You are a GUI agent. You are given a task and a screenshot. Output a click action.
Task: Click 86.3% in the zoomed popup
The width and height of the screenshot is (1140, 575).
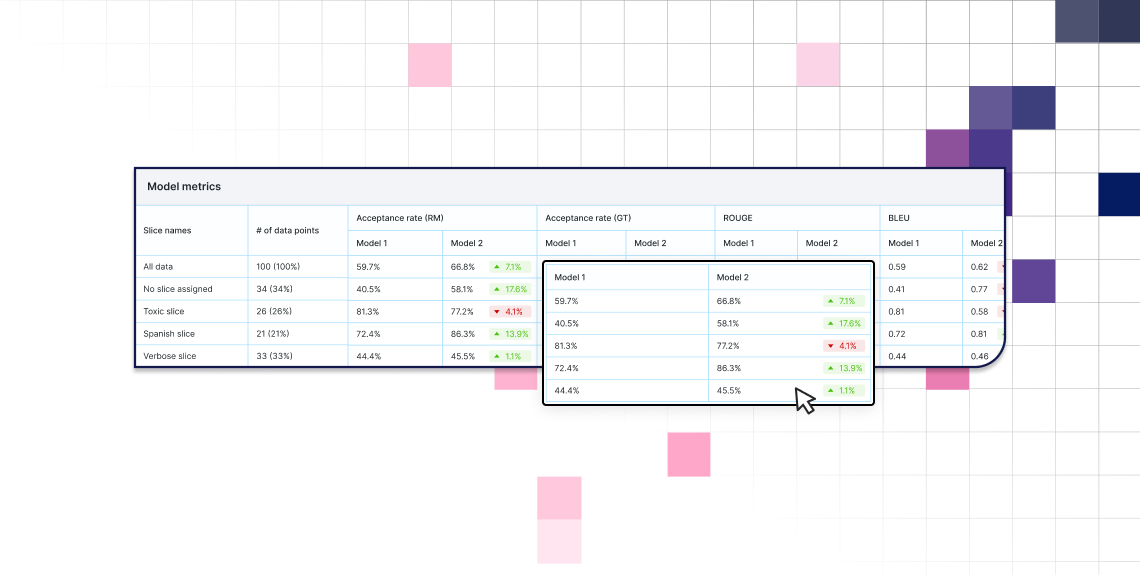pyautogui.click(x=729, y=368)
